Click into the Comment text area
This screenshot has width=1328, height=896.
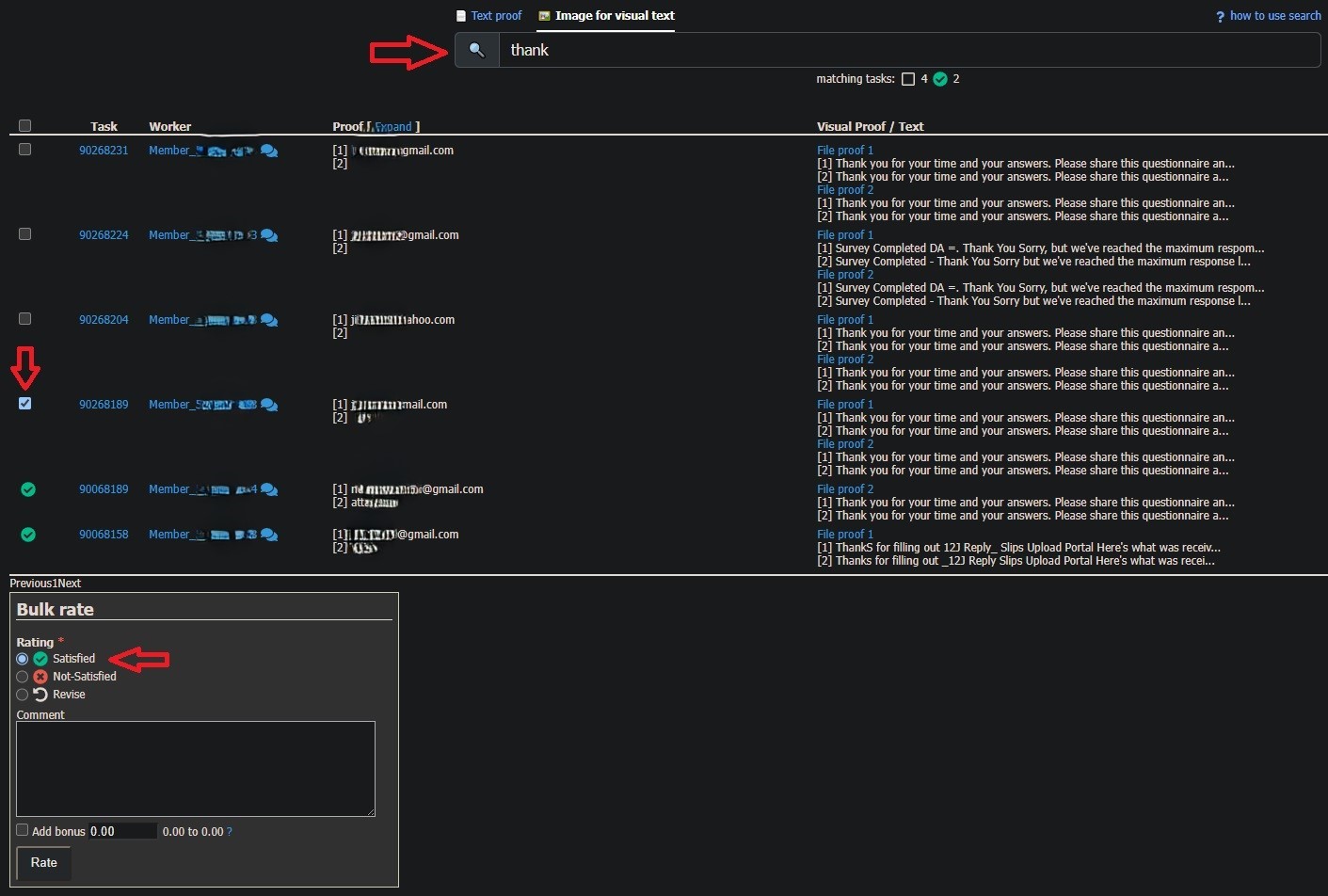coord(196,768)
